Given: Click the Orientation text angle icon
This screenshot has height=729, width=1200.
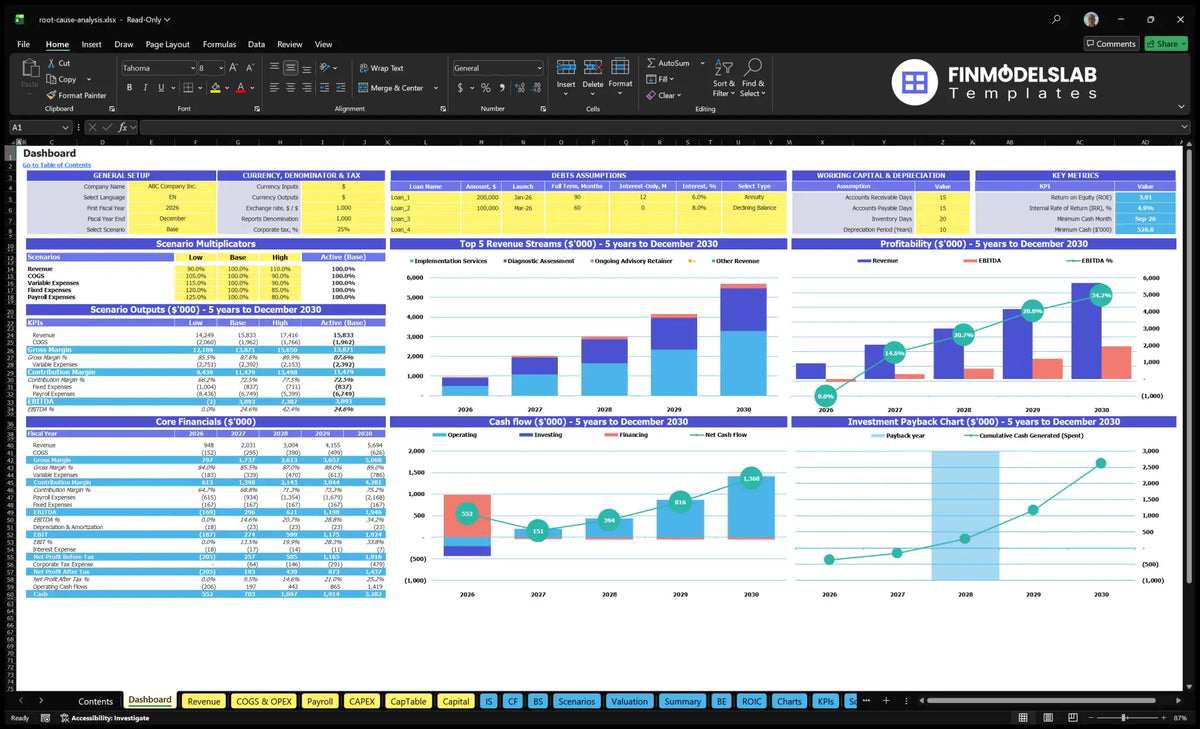Looking at the screenshot, I should point(327,68).
